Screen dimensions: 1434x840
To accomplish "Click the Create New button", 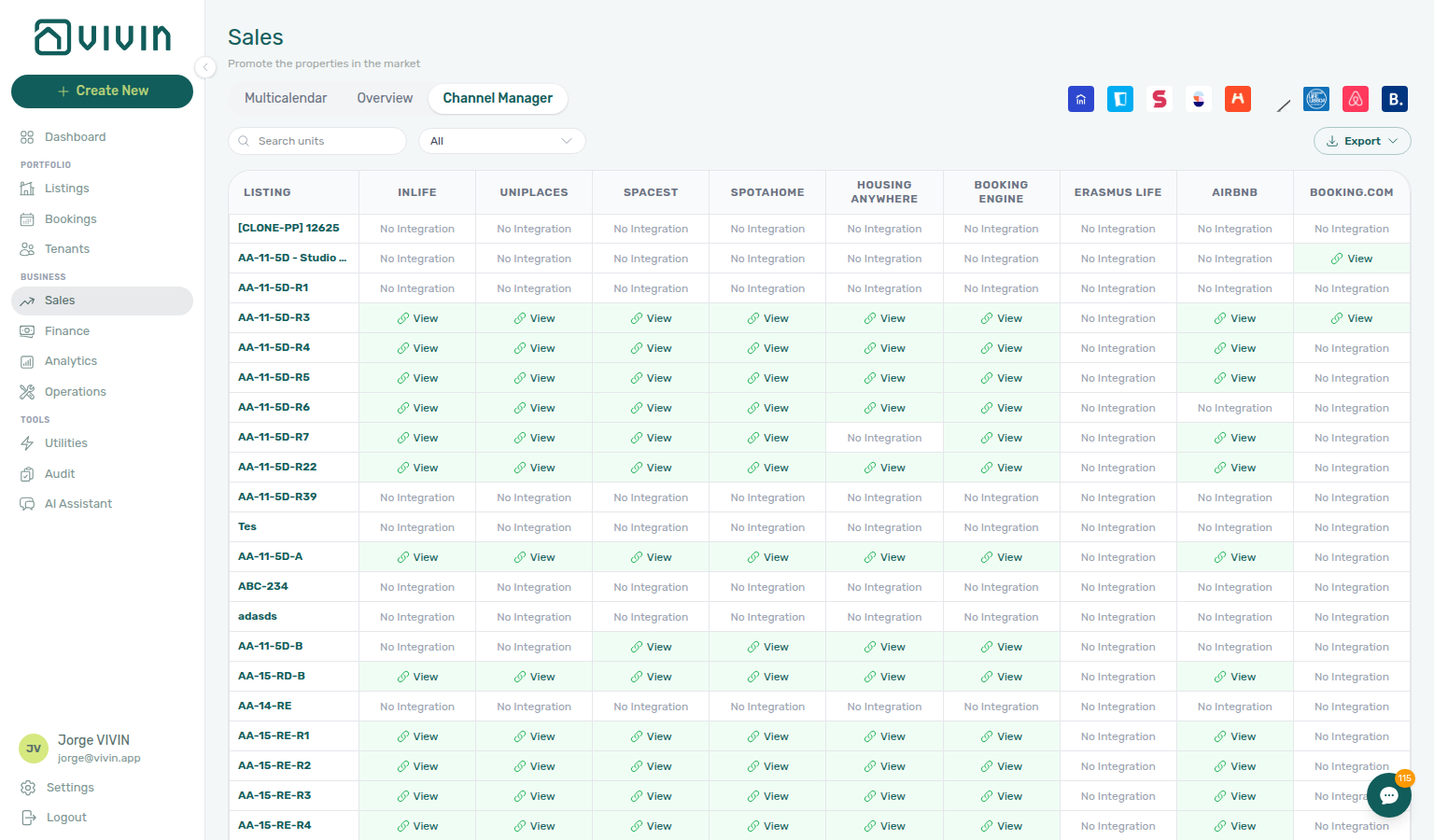I will coord(102,91).
